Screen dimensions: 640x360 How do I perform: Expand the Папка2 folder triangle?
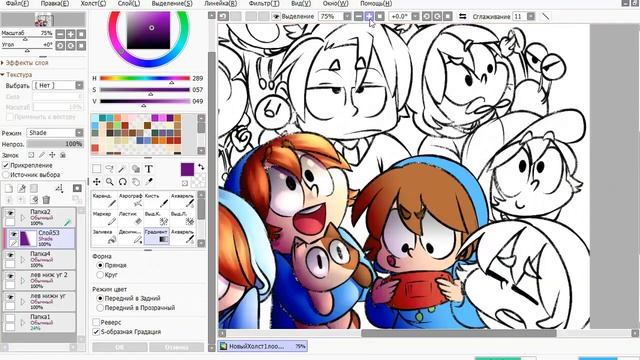click(x=23, y=218)
